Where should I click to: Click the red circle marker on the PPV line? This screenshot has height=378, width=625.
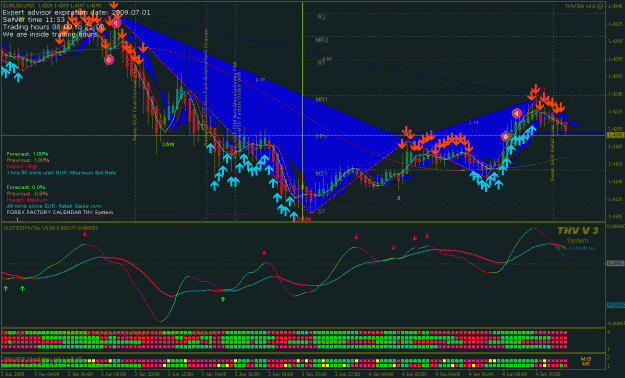505,136
